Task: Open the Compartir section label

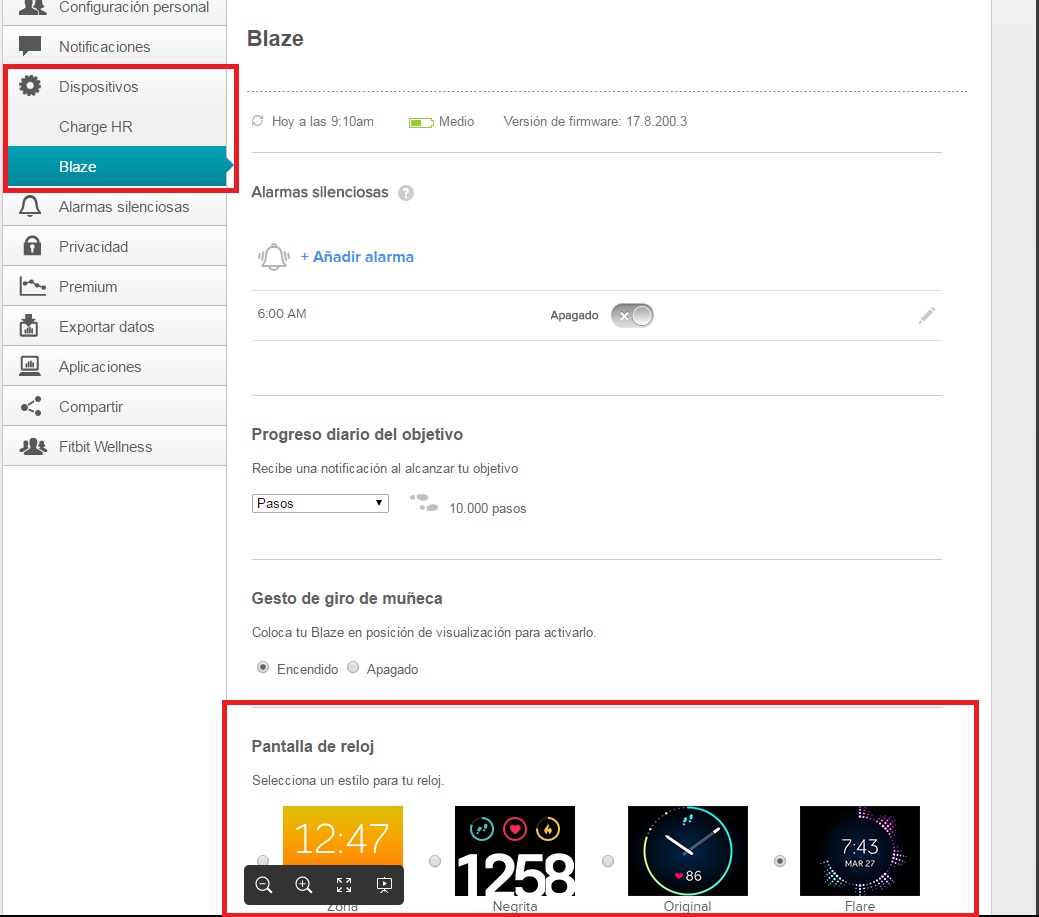Action: [x=91, y=407]
